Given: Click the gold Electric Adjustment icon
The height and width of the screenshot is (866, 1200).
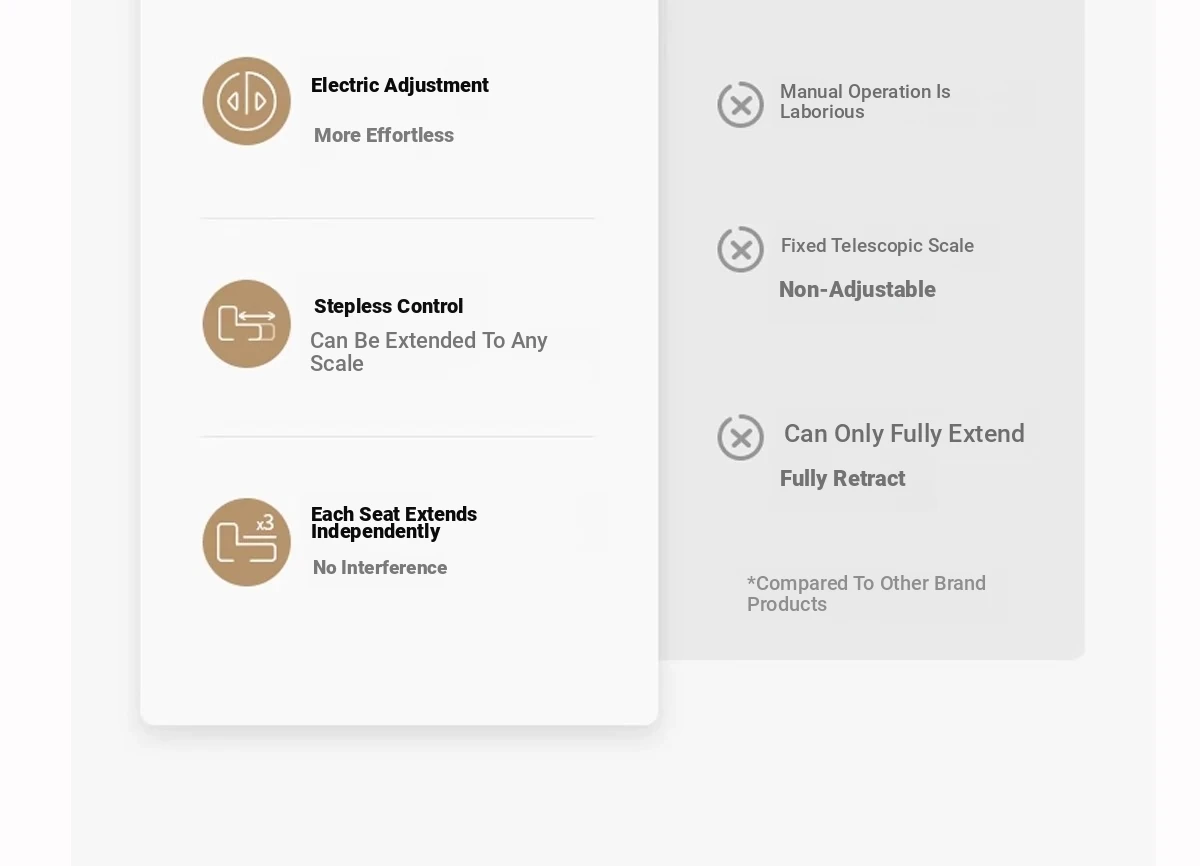Looking at the screenshot, I should pyautogui.click(x=247, y=101).
